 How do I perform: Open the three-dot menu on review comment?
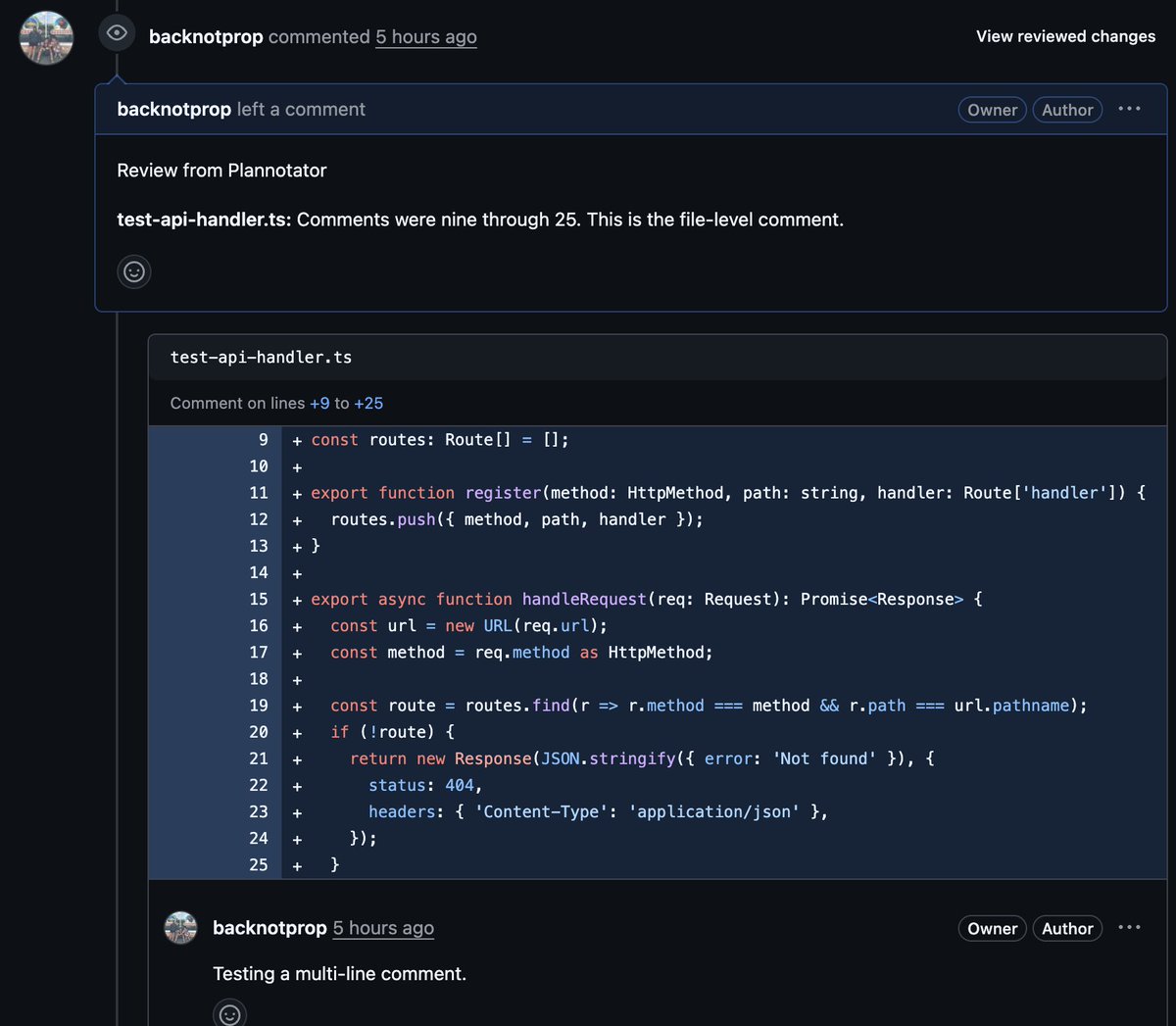point(1129,109)
